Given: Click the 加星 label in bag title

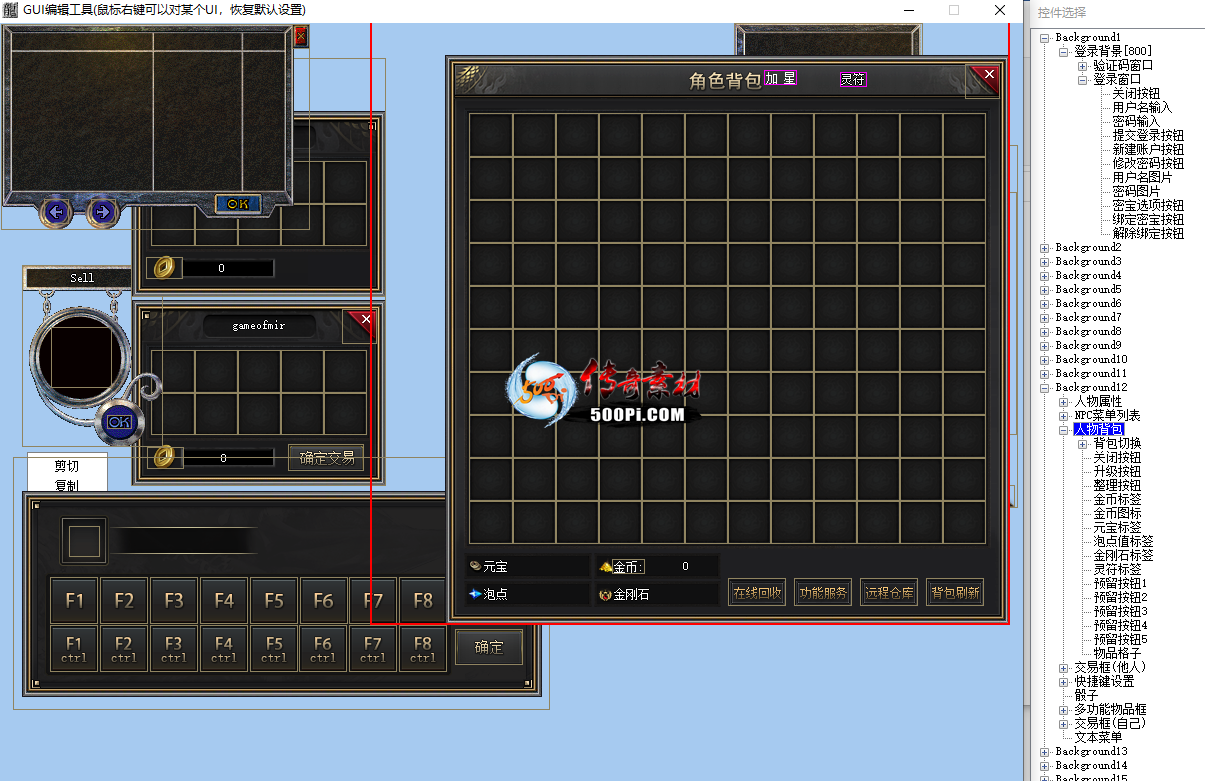Looking at the screenshot, I should pos(781,78).
